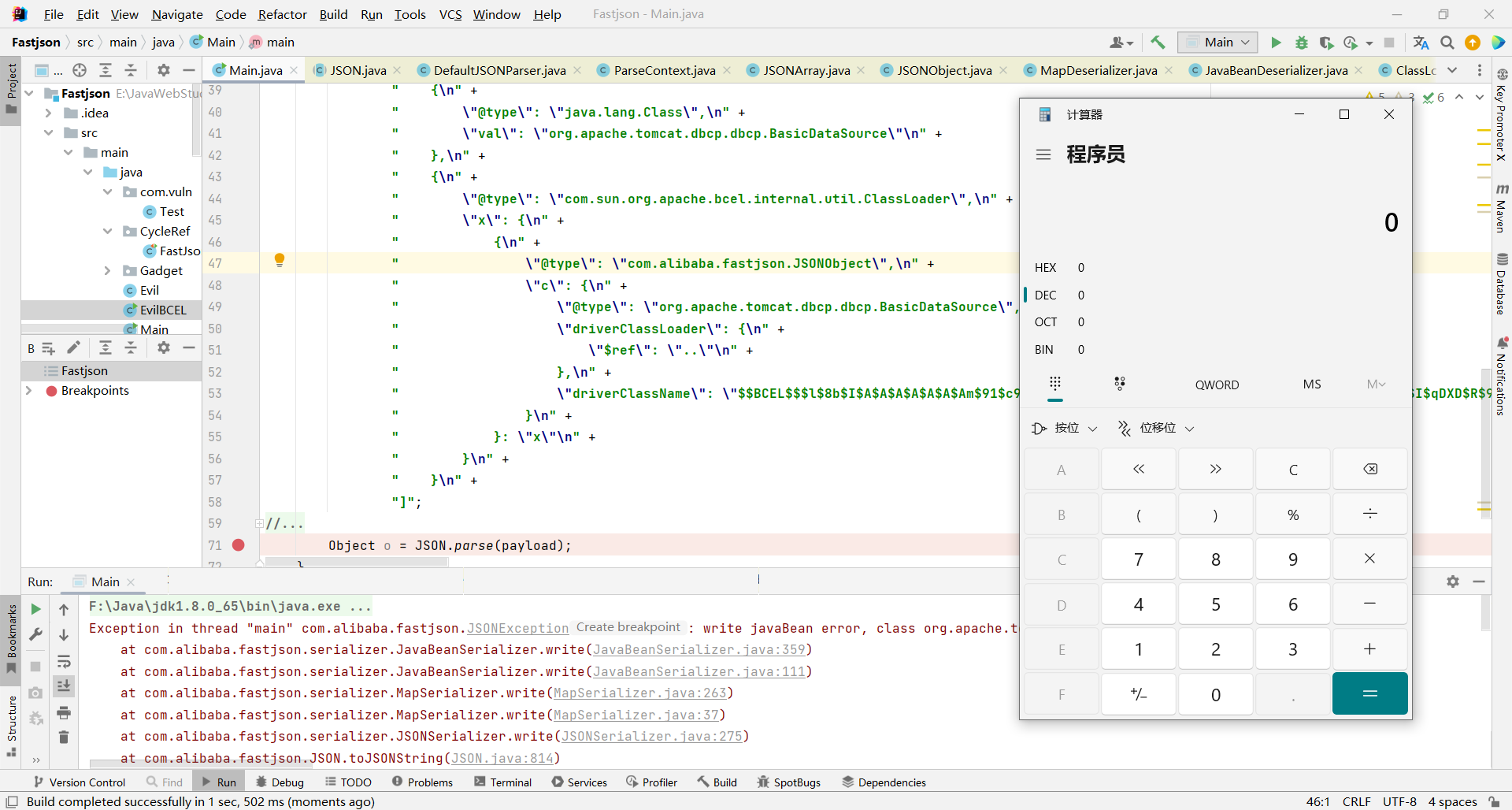Screen dimensions: 1512x810
Task: Open the Maven tool window sidebar
Action: point(1502,208)
